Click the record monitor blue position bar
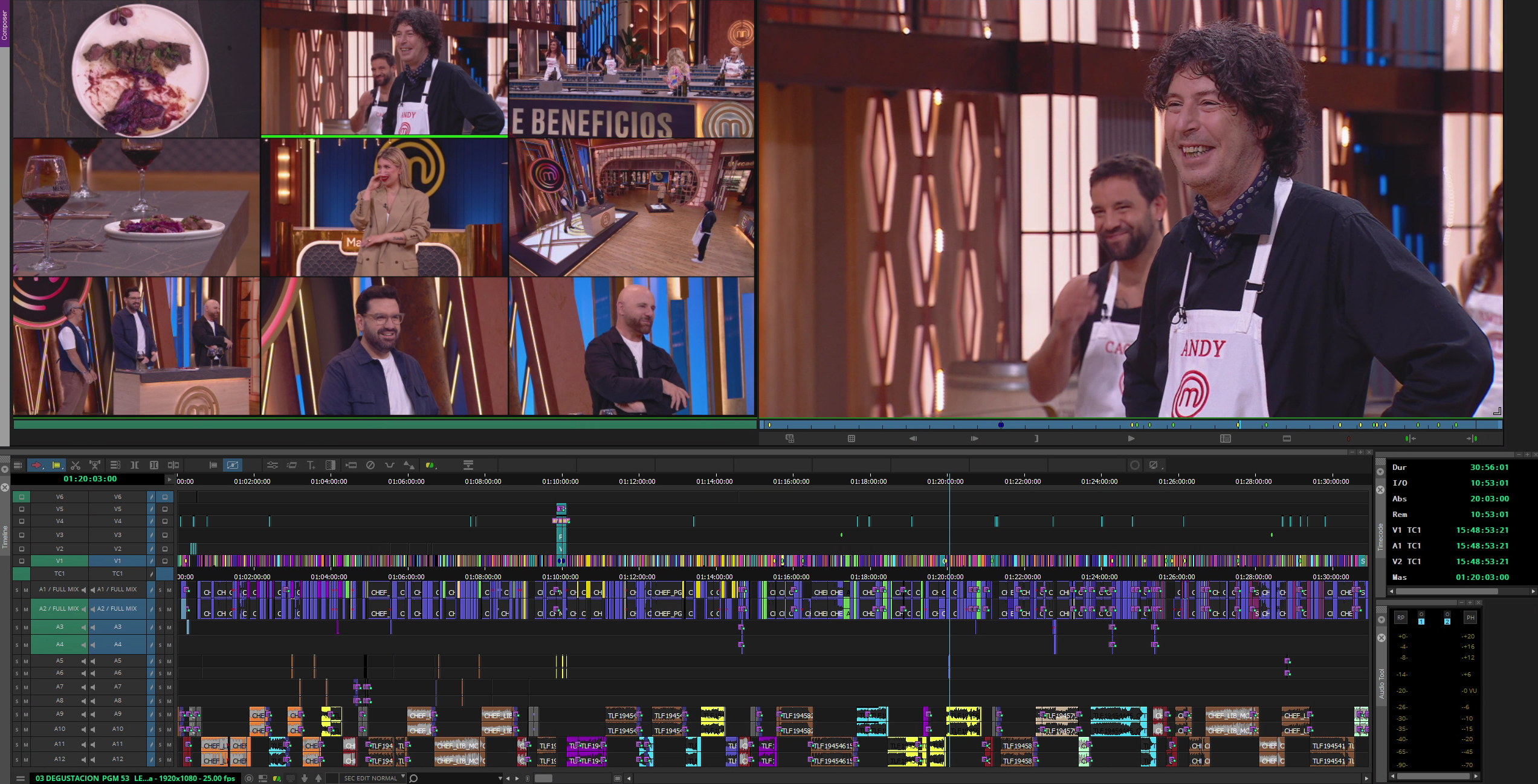This screenshot has width=1538, height=784. [x=1131, y=425]
